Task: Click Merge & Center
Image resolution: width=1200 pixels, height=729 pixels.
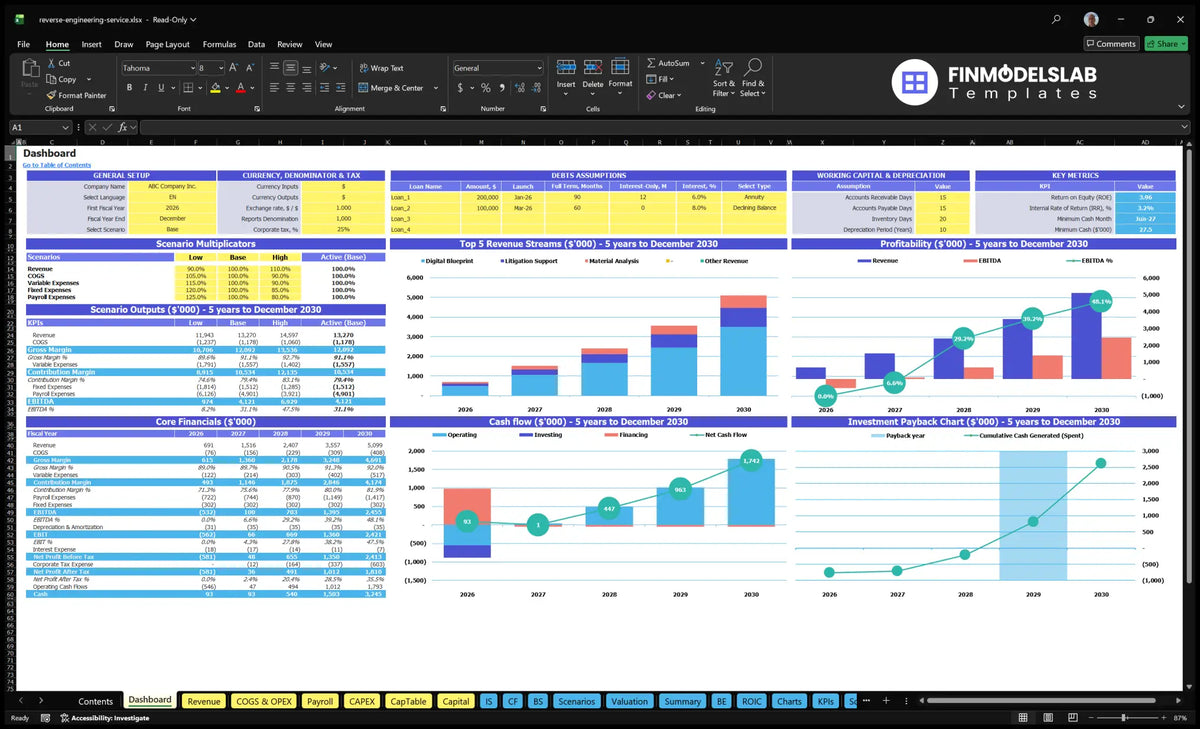Action: [x=390, y=88]
